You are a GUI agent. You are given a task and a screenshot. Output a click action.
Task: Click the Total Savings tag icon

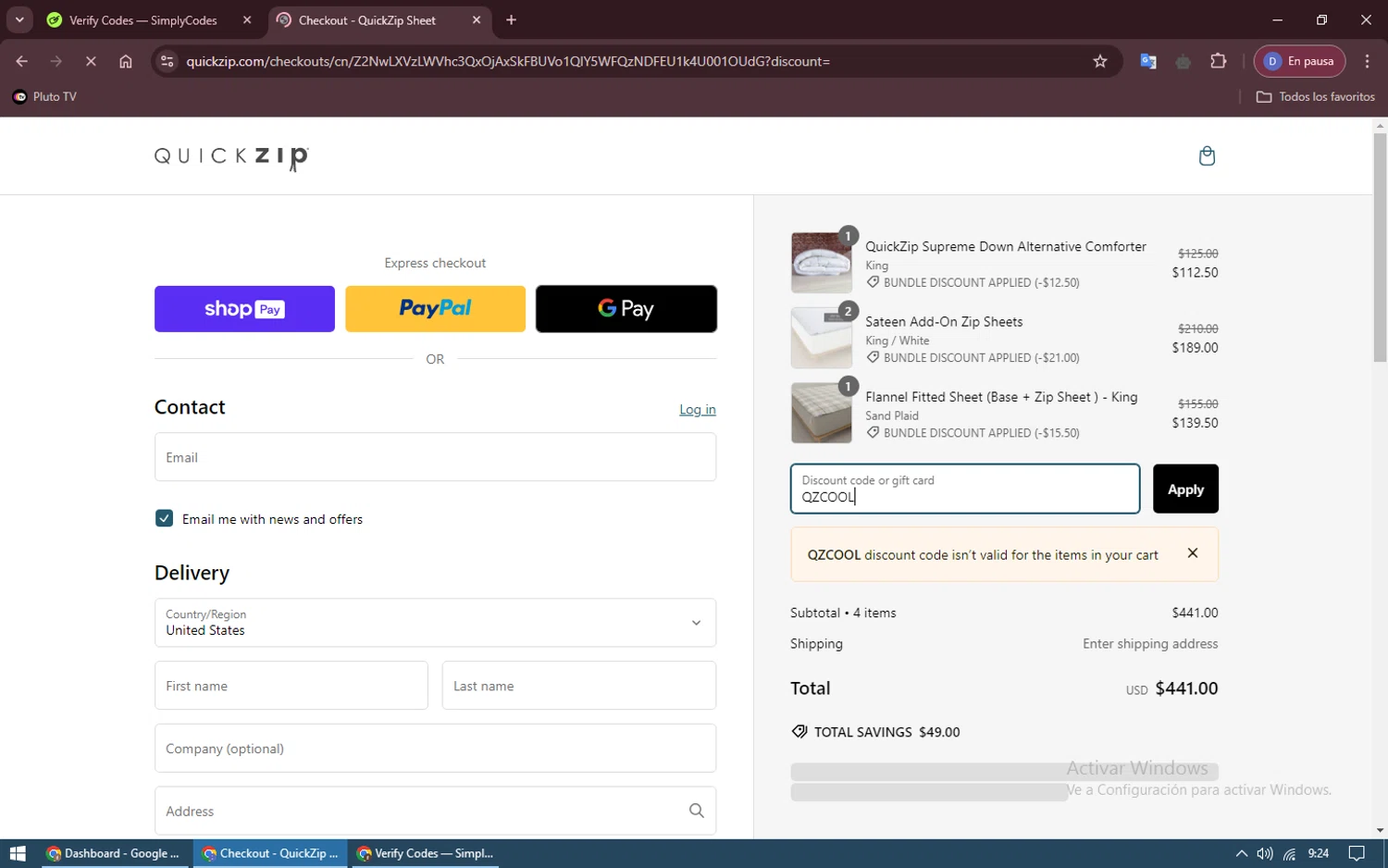[x=799, y=732]
